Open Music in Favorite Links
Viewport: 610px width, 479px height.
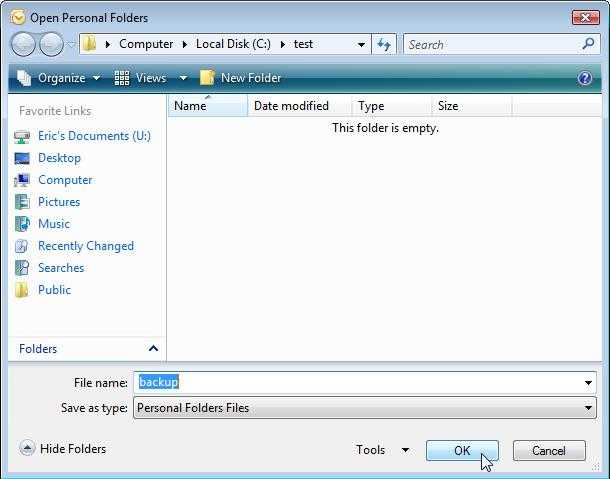tap(54, 224)
